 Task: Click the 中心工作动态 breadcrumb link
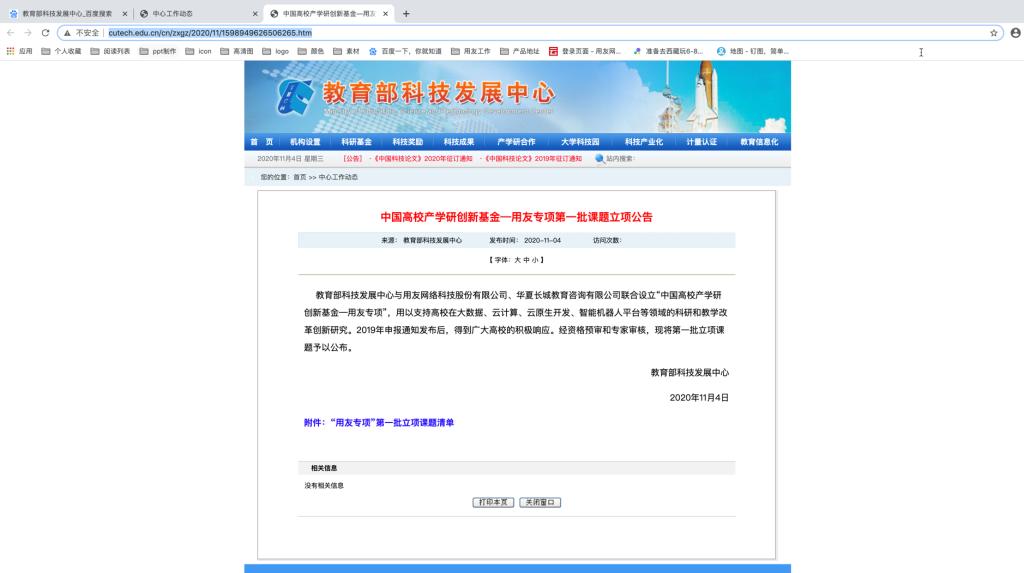(x=338, y=177)
